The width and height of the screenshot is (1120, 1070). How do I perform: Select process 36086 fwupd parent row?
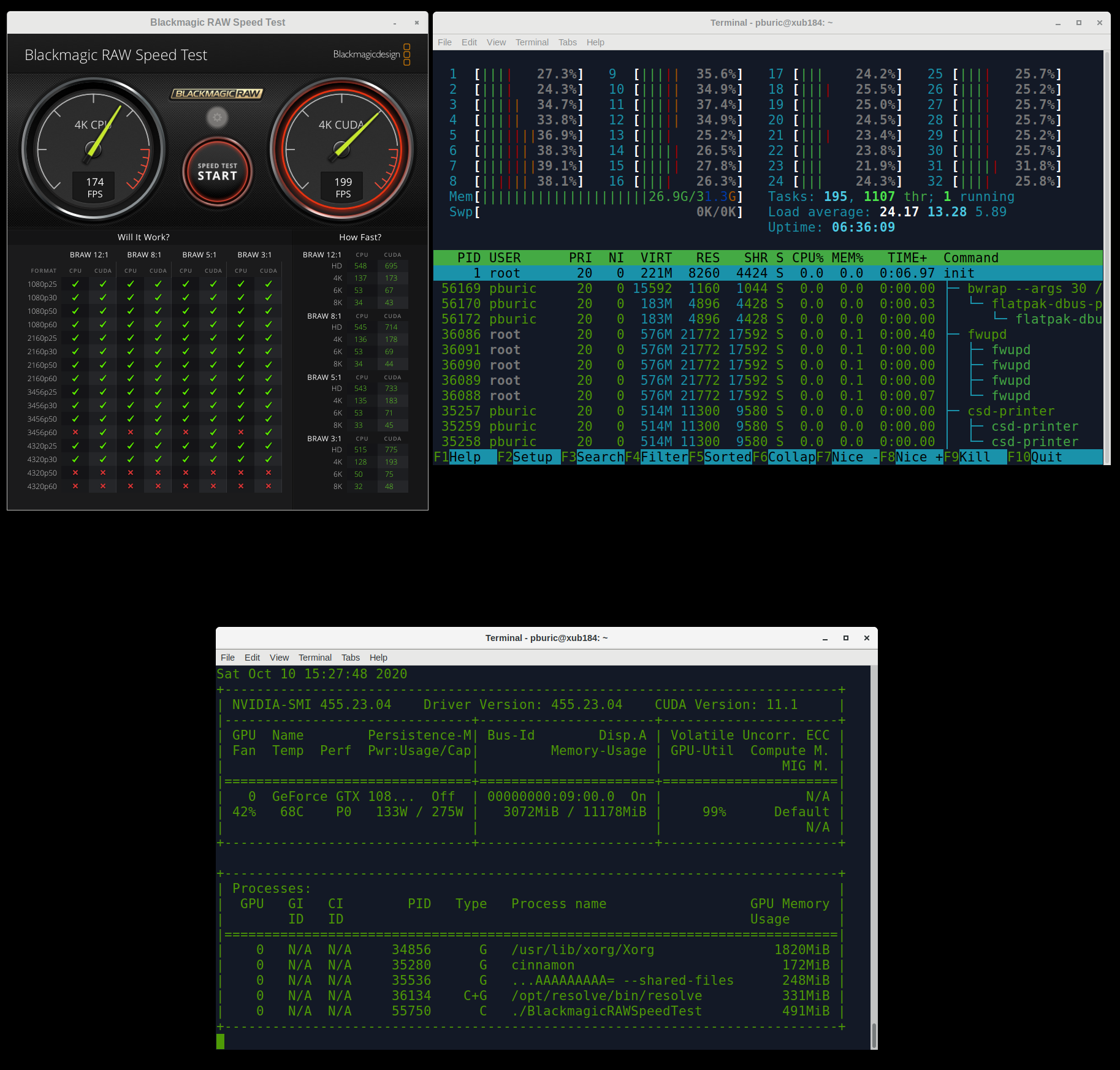pos(768,335)
